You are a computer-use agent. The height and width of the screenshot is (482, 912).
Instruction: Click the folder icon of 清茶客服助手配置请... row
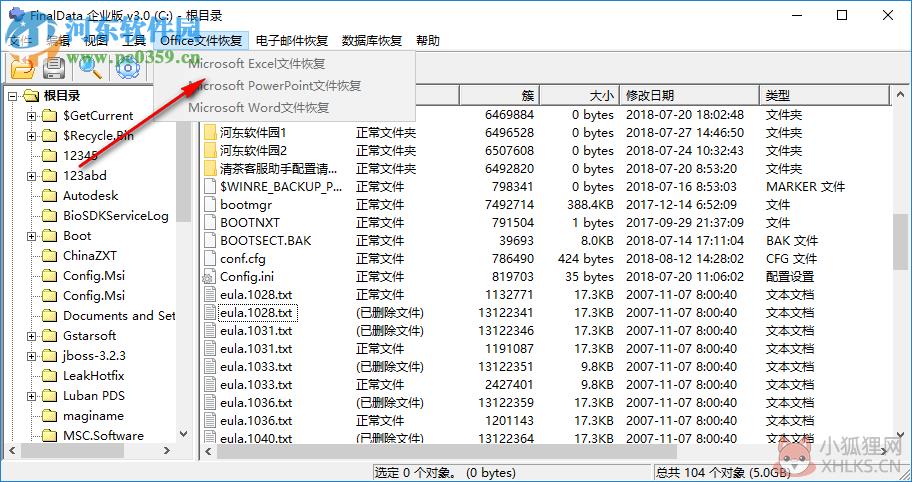[210, 169]
